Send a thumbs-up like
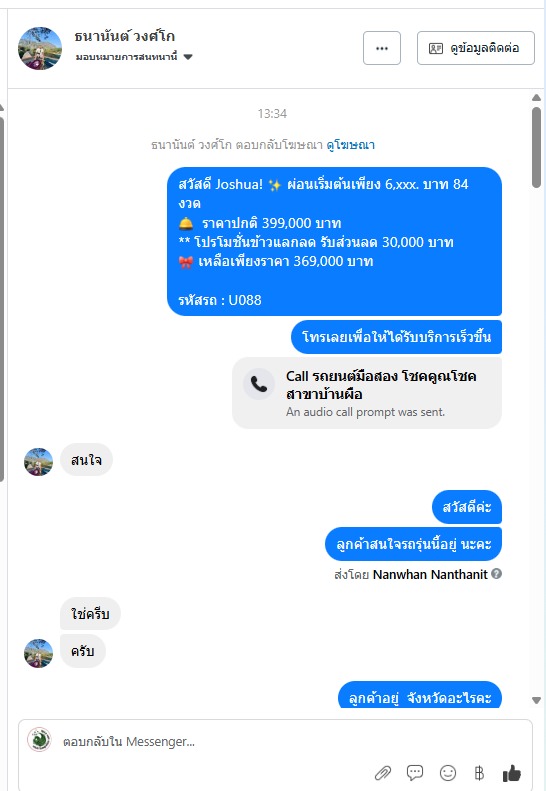Screen dimensions: 546x791 (512, 772)
